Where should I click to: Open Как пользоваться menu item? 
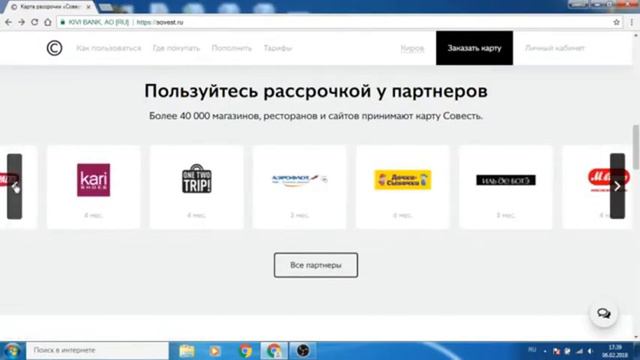[x=109, y=48]
